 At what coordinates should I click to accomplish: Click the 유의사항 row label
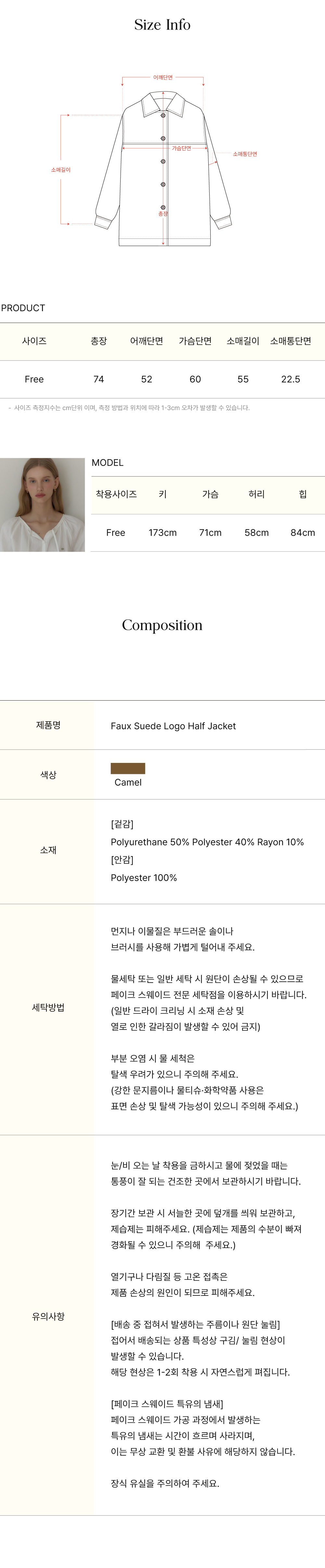point(48,1316)
